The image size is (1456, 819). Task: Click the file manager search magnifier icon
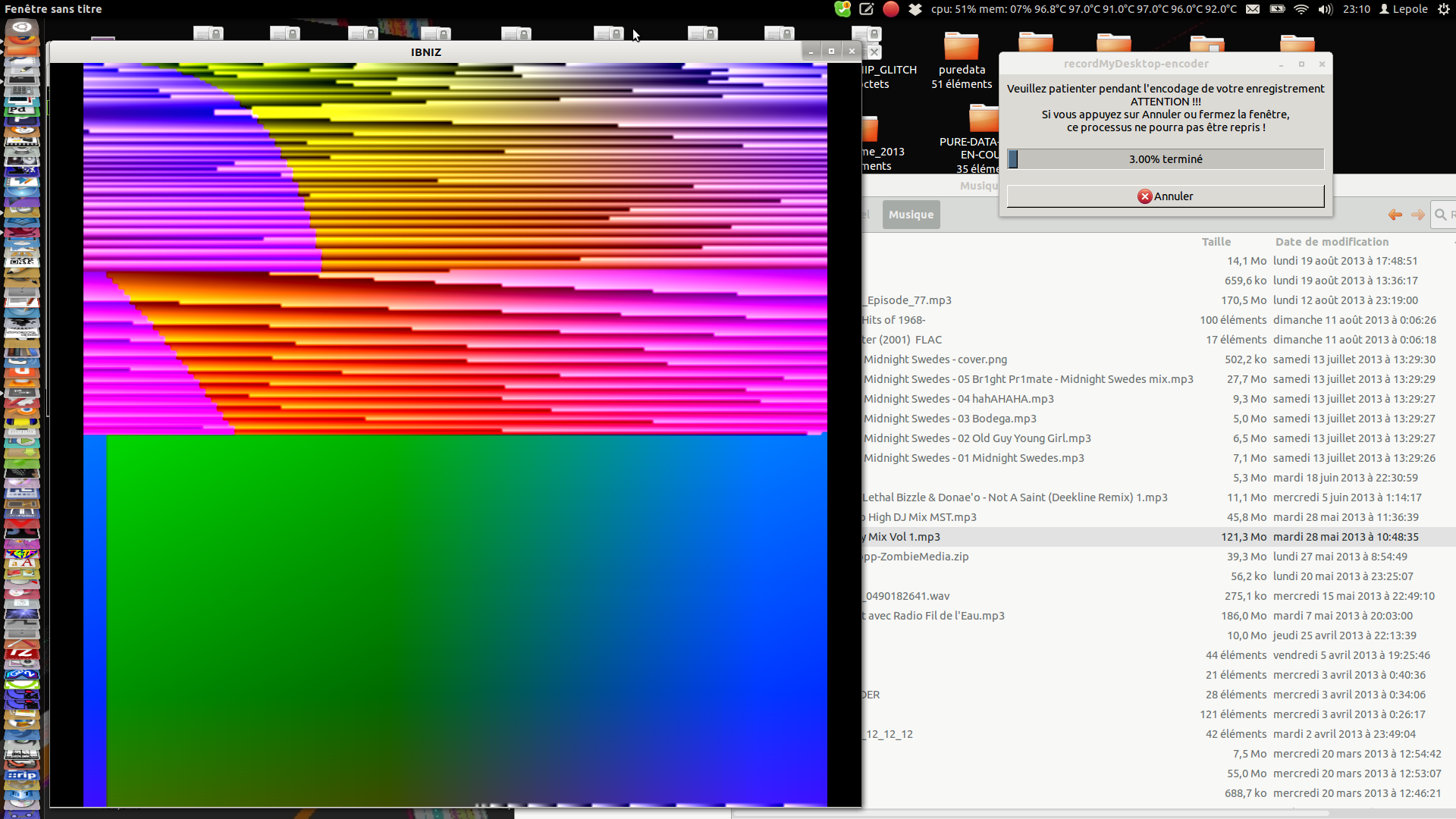point(1441,215)
